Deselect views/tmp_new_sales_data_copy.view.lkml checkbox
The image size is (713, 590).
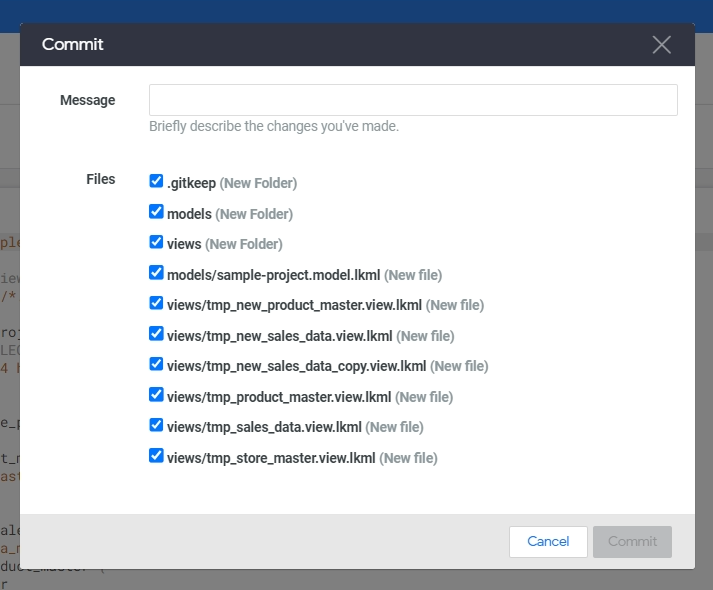click(x=156, y=364)
